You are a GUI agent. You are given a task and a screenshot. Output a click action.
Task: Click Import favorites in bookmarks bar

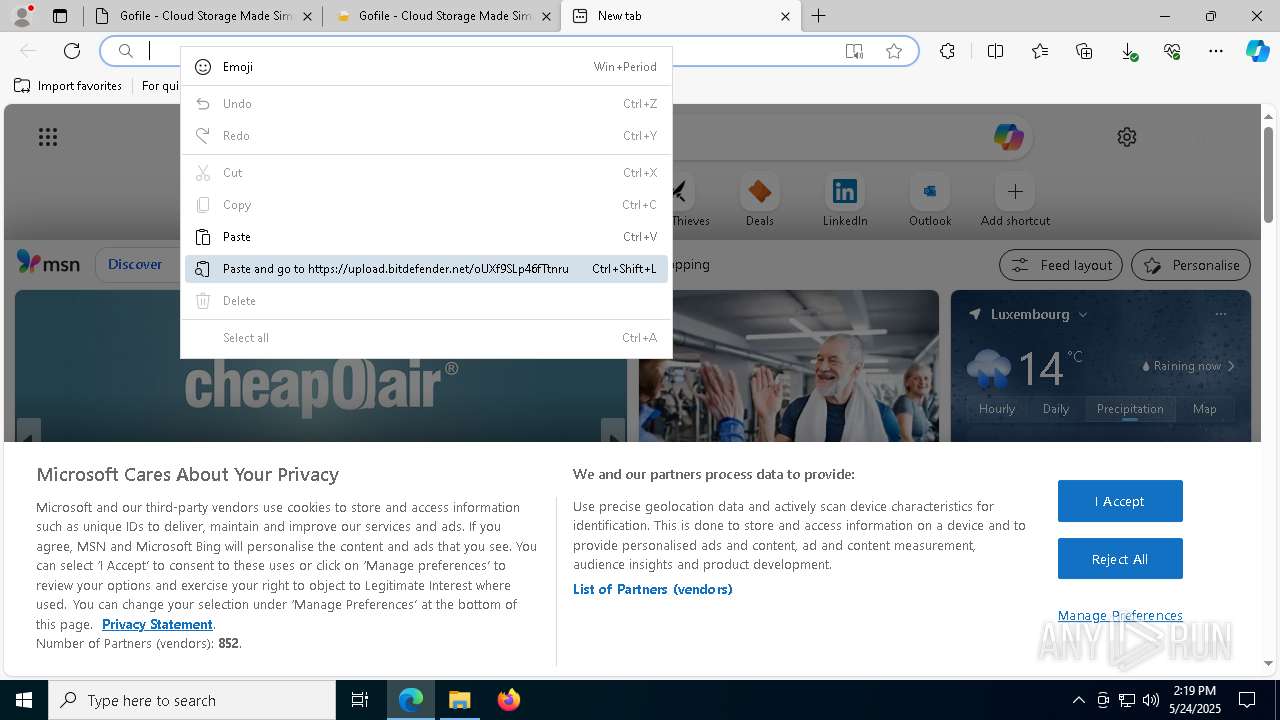(68, 86)
